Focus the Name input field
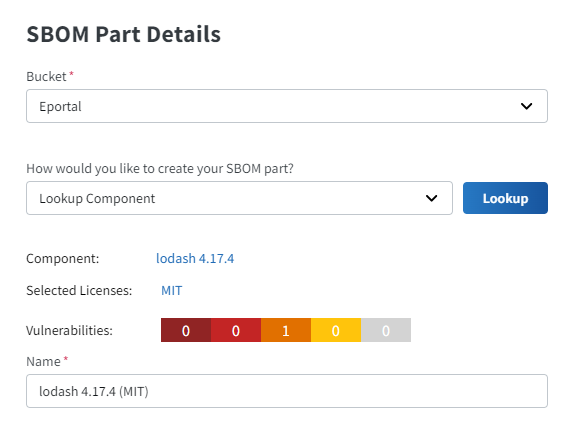 click(287, 391)
